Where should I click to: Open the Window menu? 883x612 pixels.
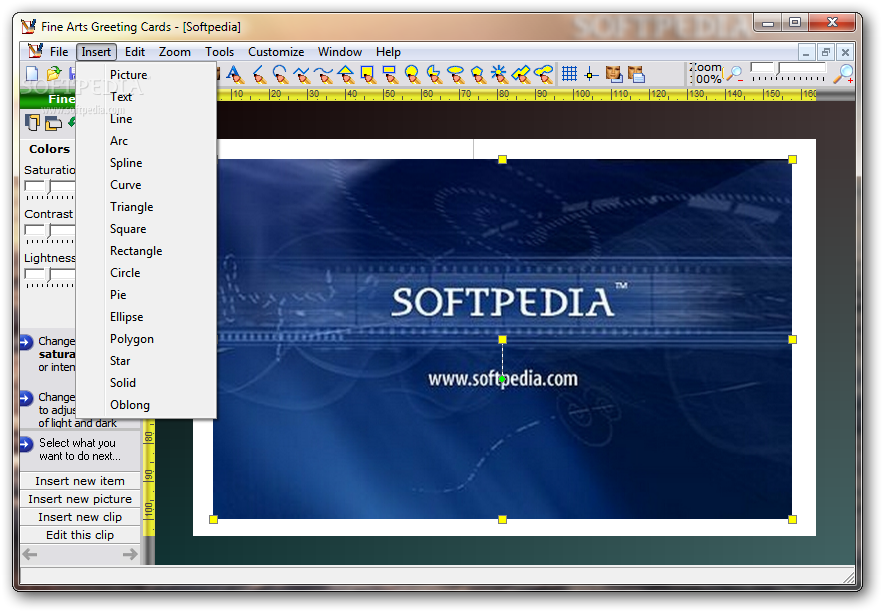pyautogui.click(x=340, y=52)
